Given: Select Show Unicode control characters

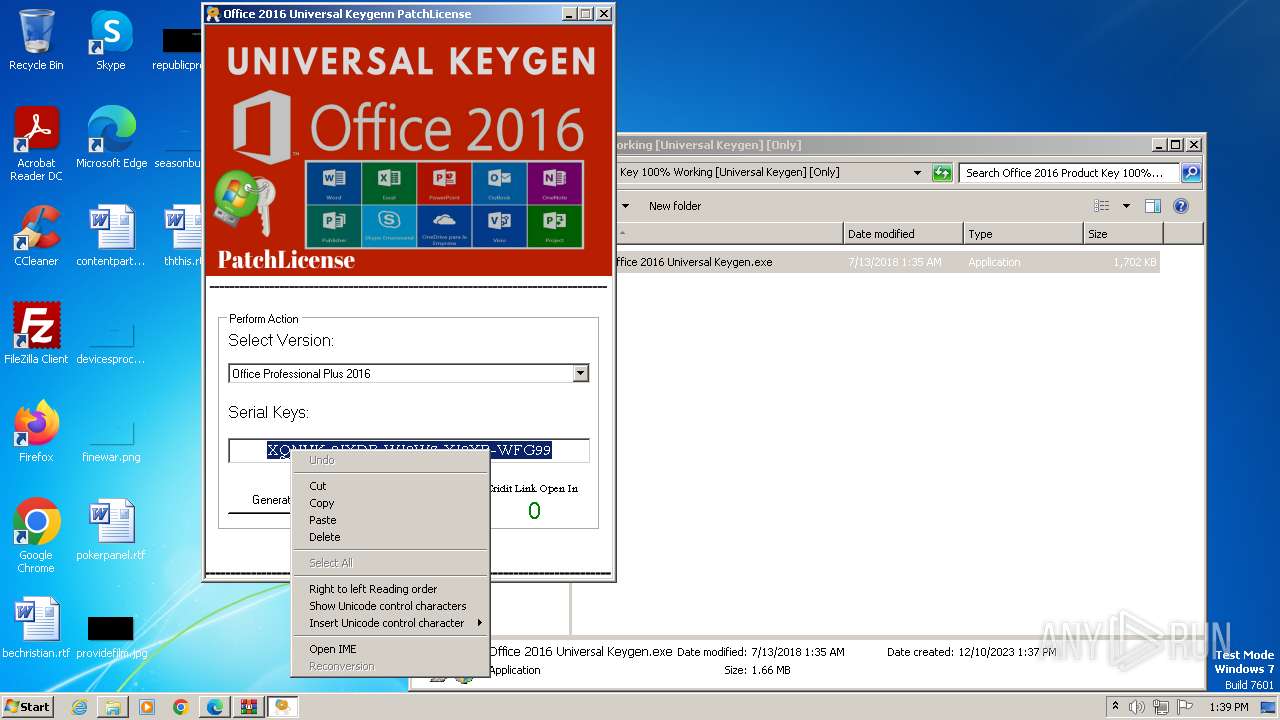Looking at the screenshot, I should pyautogui.click(x=389, y=606).
